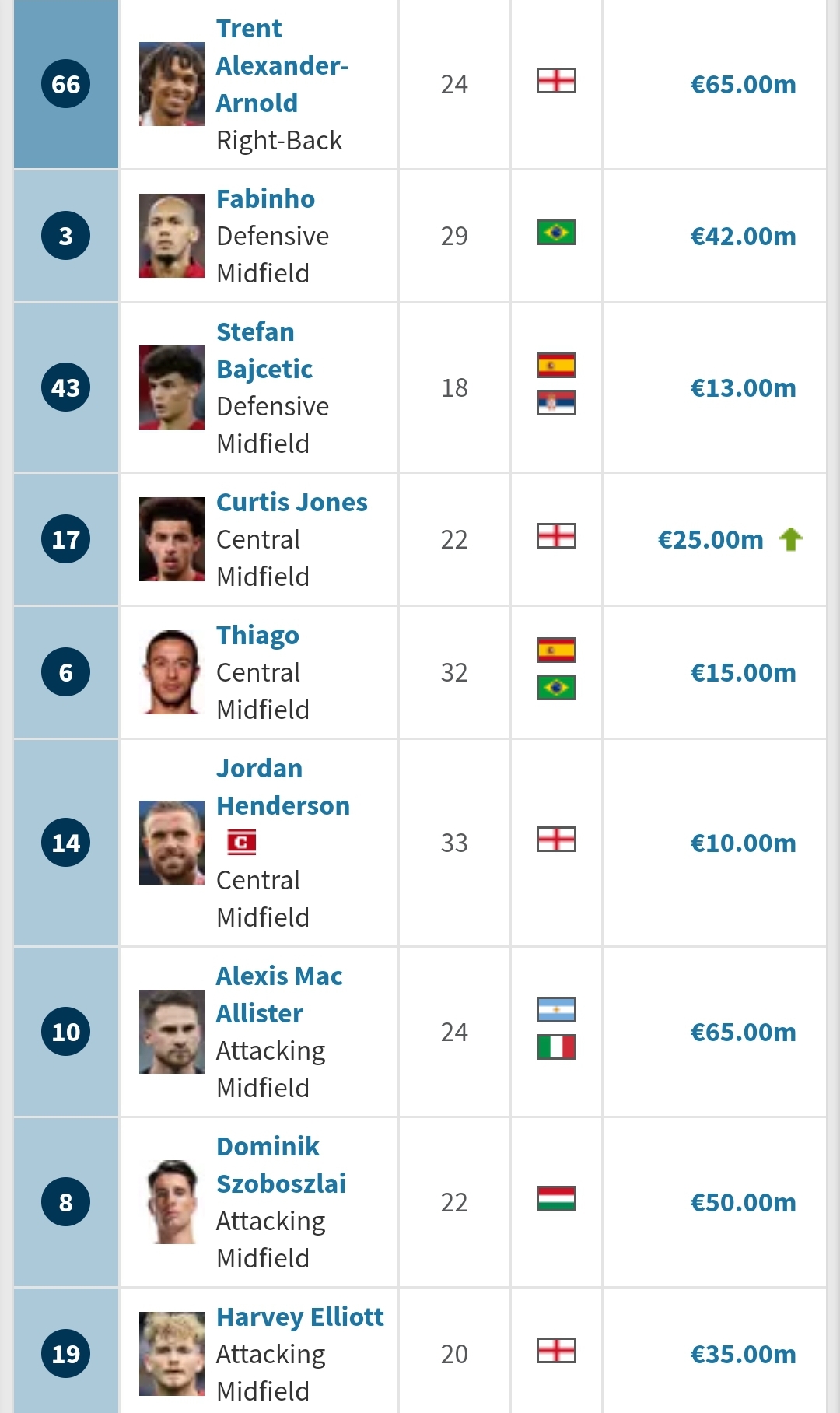The width and height of the screenshot is (840, 1413).
Task: Click Curtis Jones €25.00m market value
Action: pyautogui.click(x=710, y=540)
